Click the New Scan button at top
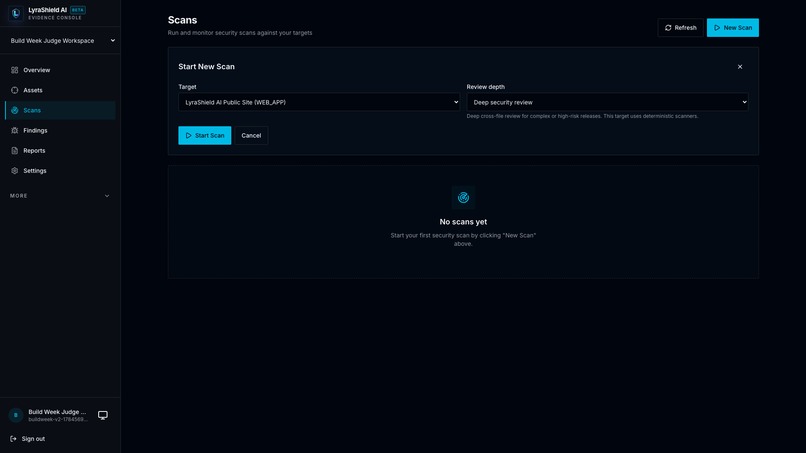The width and height of the screenshot is (806, 453). (732, 28)
